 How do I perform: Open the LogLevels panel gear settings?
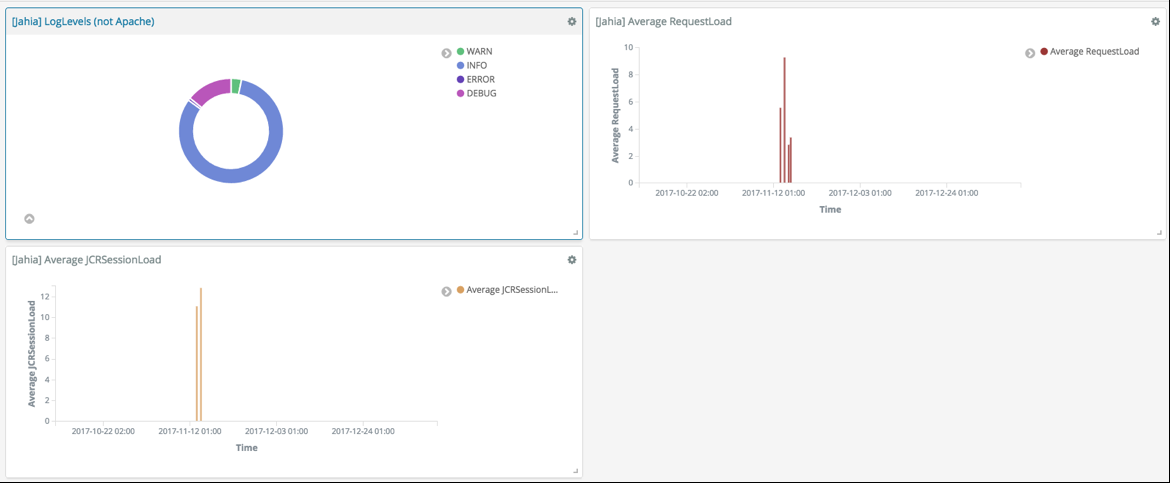coord(572,21)
